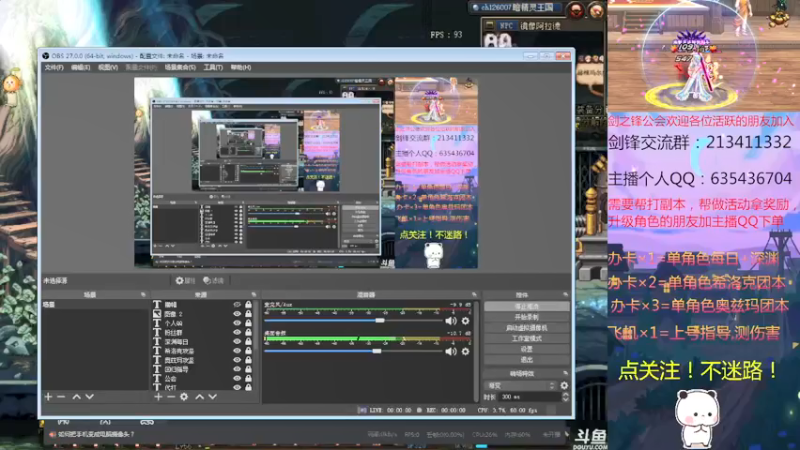Open source 属性 properties in the source toolbar
Viewport: 800px width, 450px height.
(x=186, y=281)
